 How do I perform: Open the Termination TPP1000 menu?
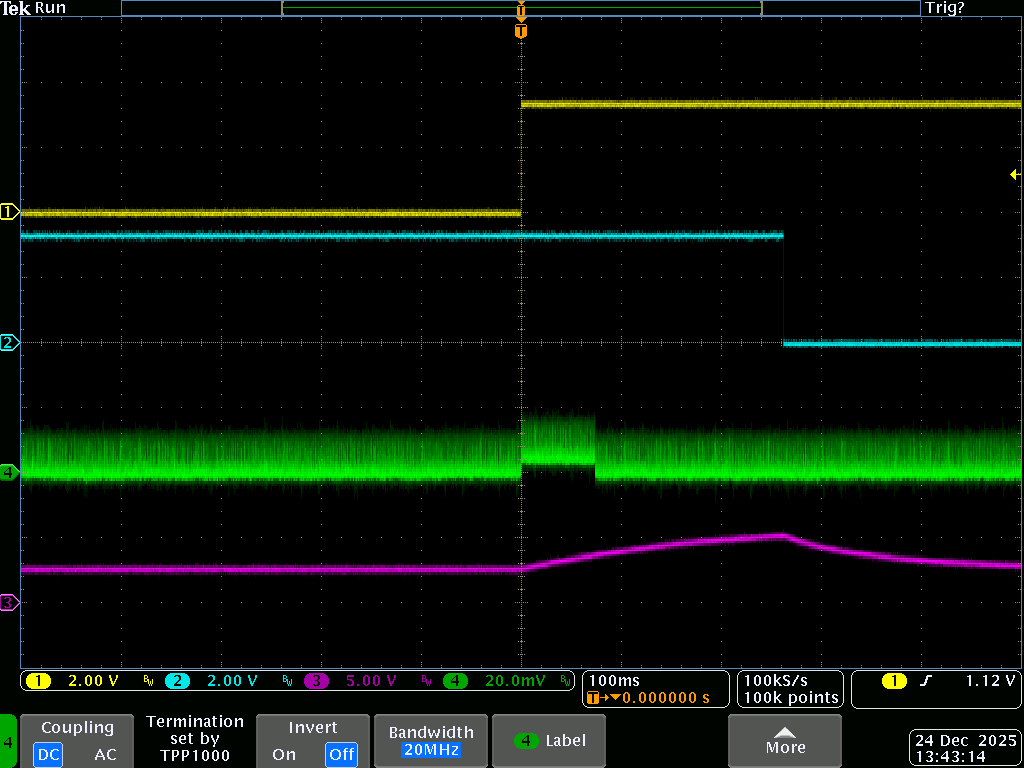click(x=195, y=741)
